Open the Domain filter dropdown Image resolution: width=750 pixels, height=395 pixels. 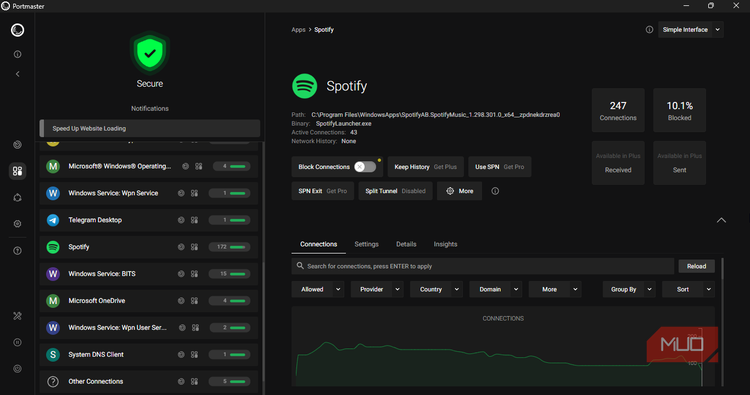[x=496, y=289]
